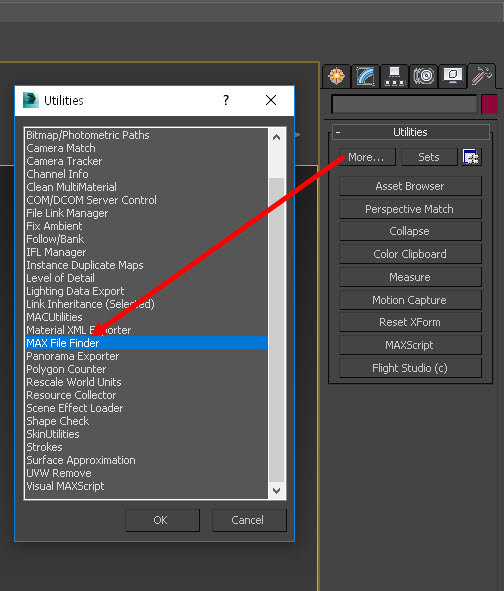504x591 pixels.
Task: Select Surface Approximation entry
Action: 146,460
